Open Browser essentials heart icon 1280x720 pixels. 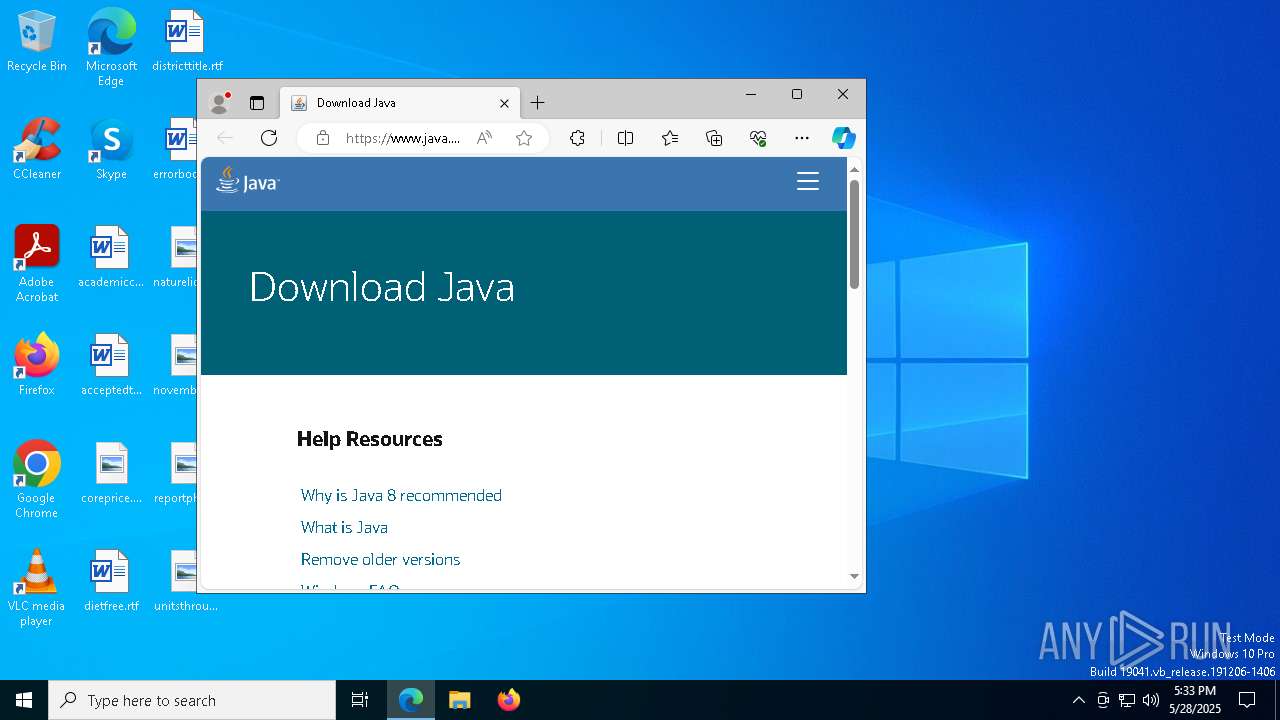(758, 138)
